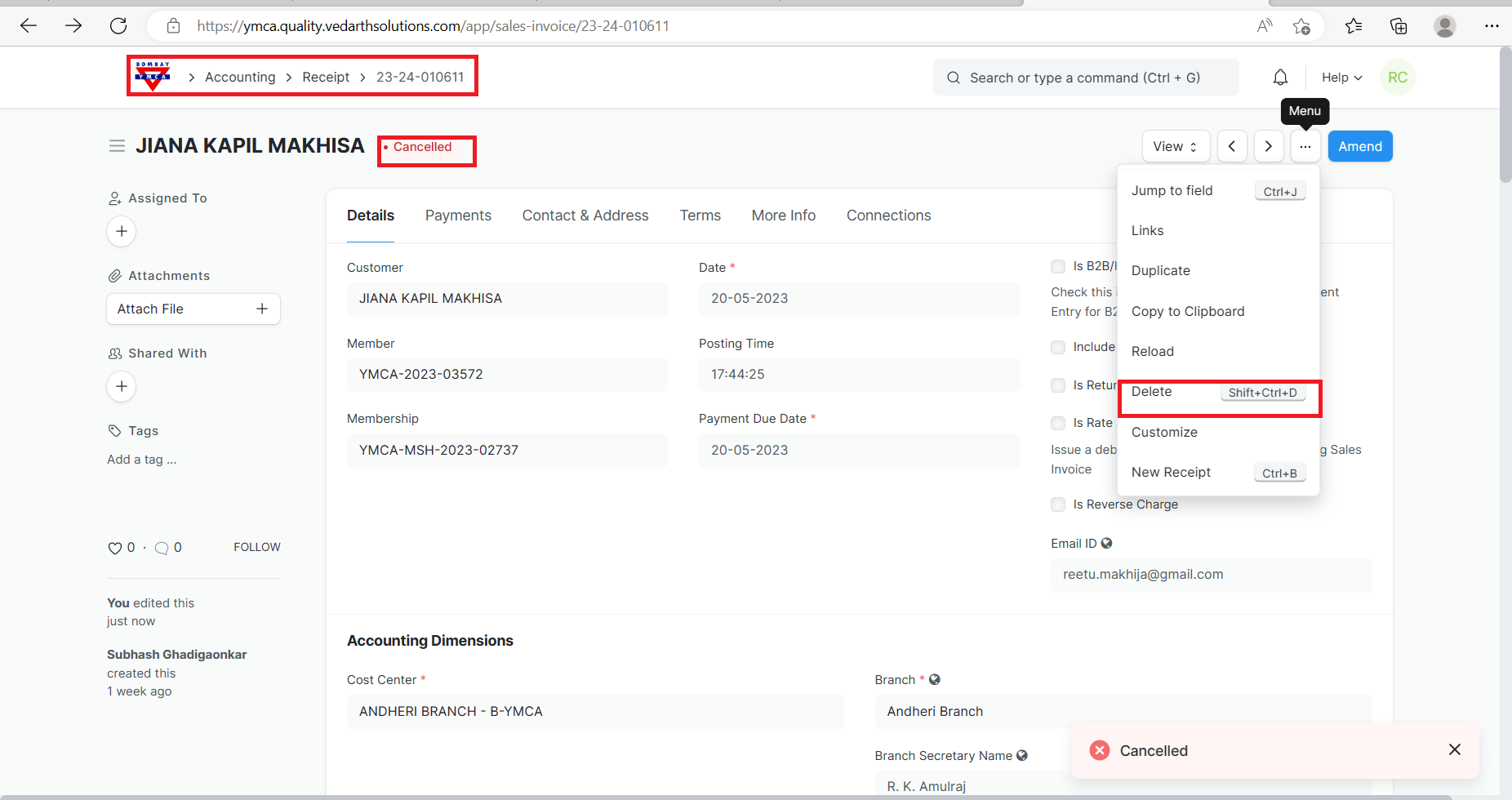Image resolution: width=1512 pixels, height=800 pixels.
Task: Open the View dropdown
Action: coord(1175,147)
